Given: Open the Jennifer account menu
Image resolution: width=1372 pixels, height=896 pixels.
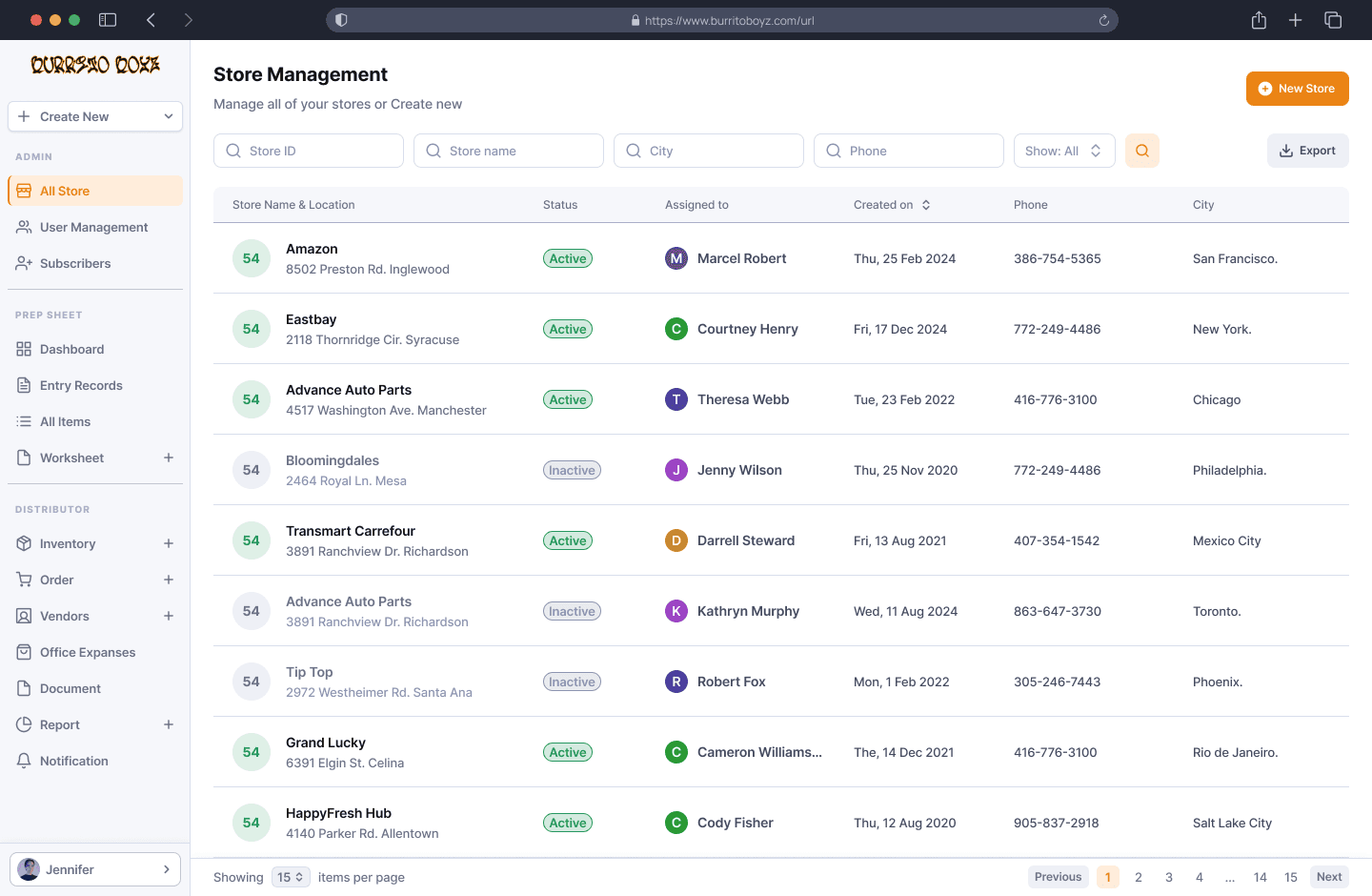Looking at the screenshot, I should coord(95,869).
